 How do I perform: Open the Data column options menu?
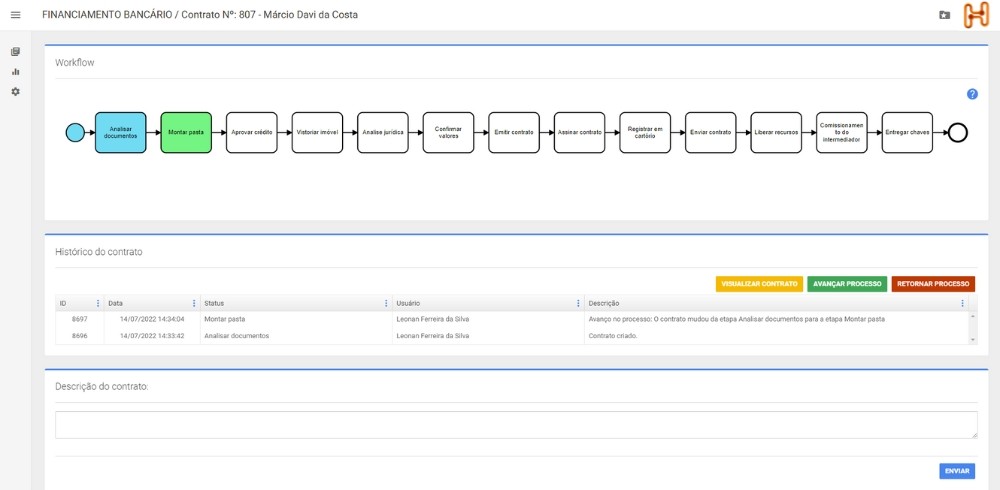pyautogui.click(x=194, y=303)
